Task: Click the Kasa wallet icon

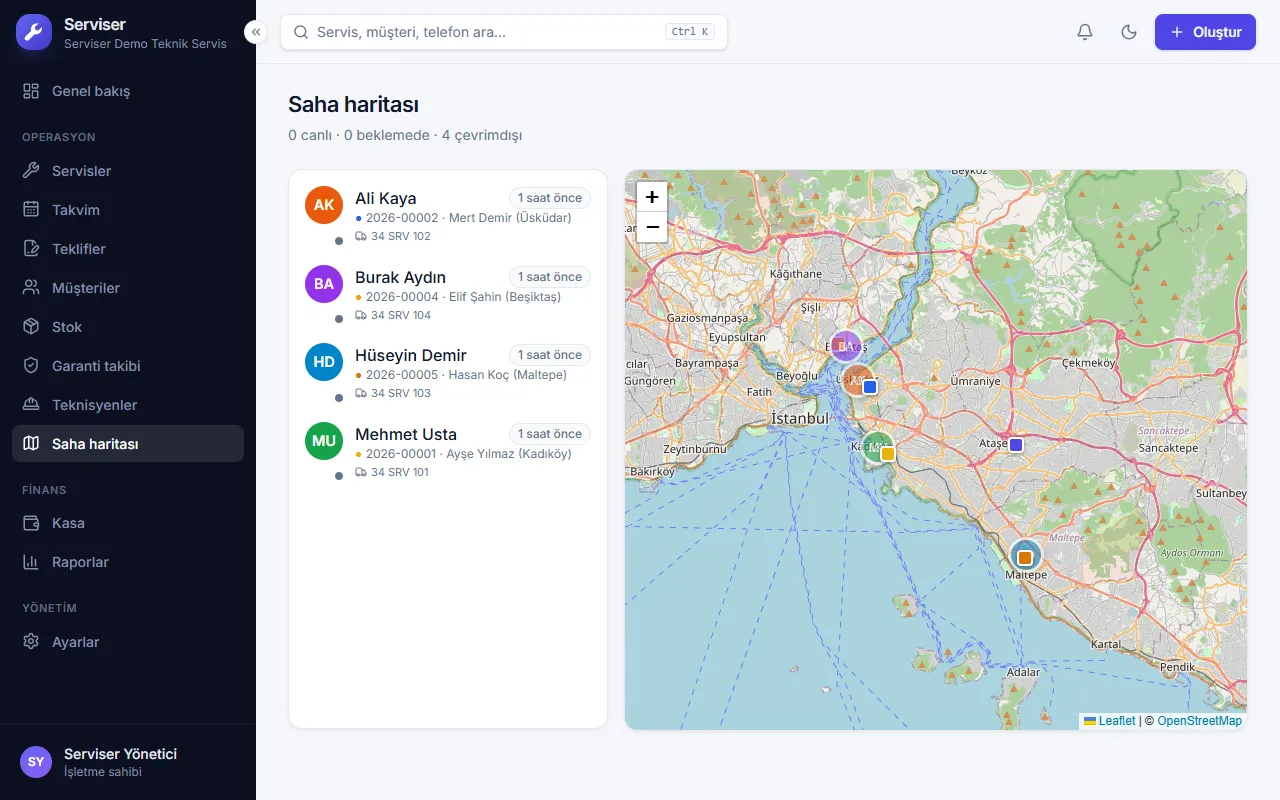Action: 32,523
